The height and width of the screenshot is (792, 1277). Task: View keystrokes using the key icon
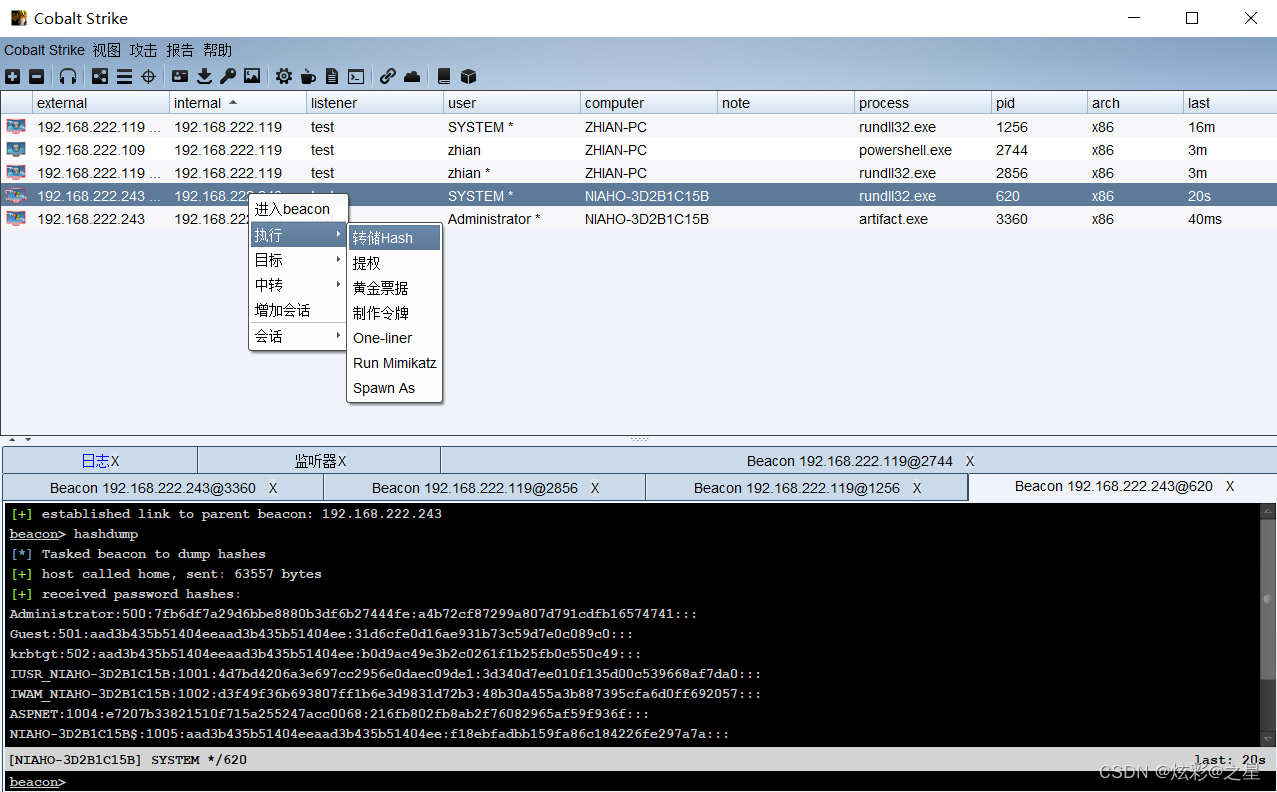[228, 76]
